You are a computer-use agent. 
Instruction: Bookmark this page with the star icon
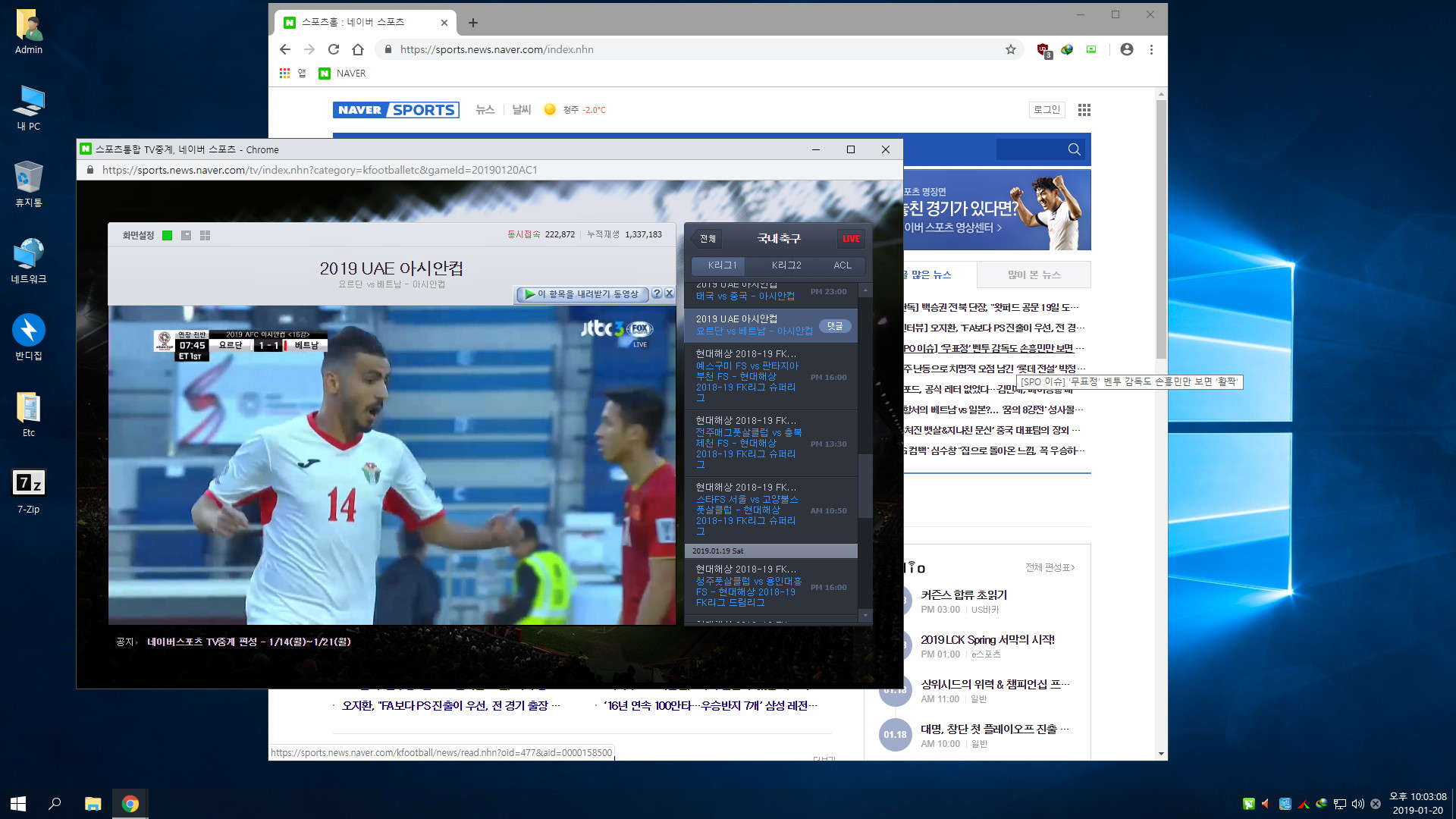pos(1011,49)
